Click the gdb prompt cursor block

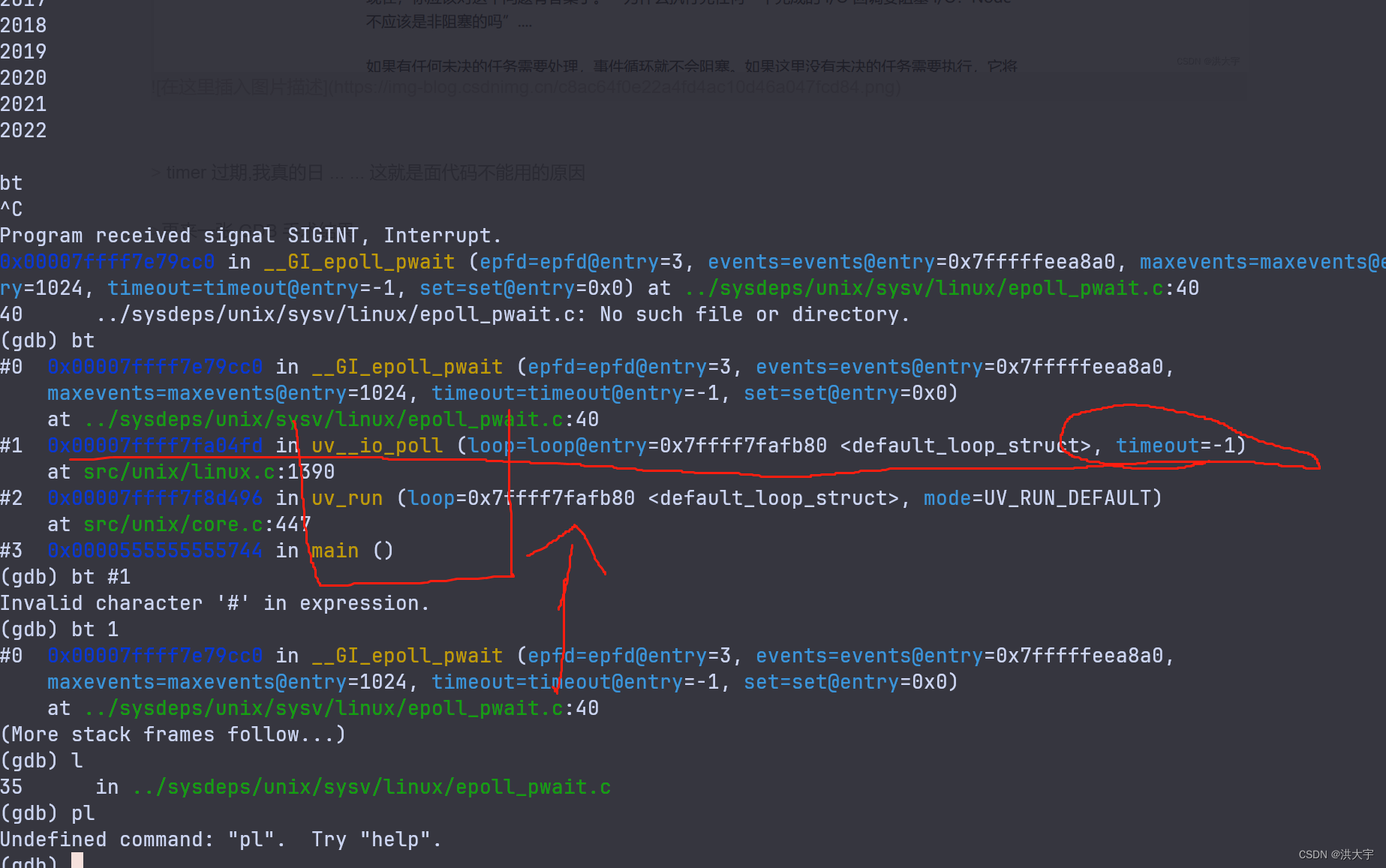[77, 860]
